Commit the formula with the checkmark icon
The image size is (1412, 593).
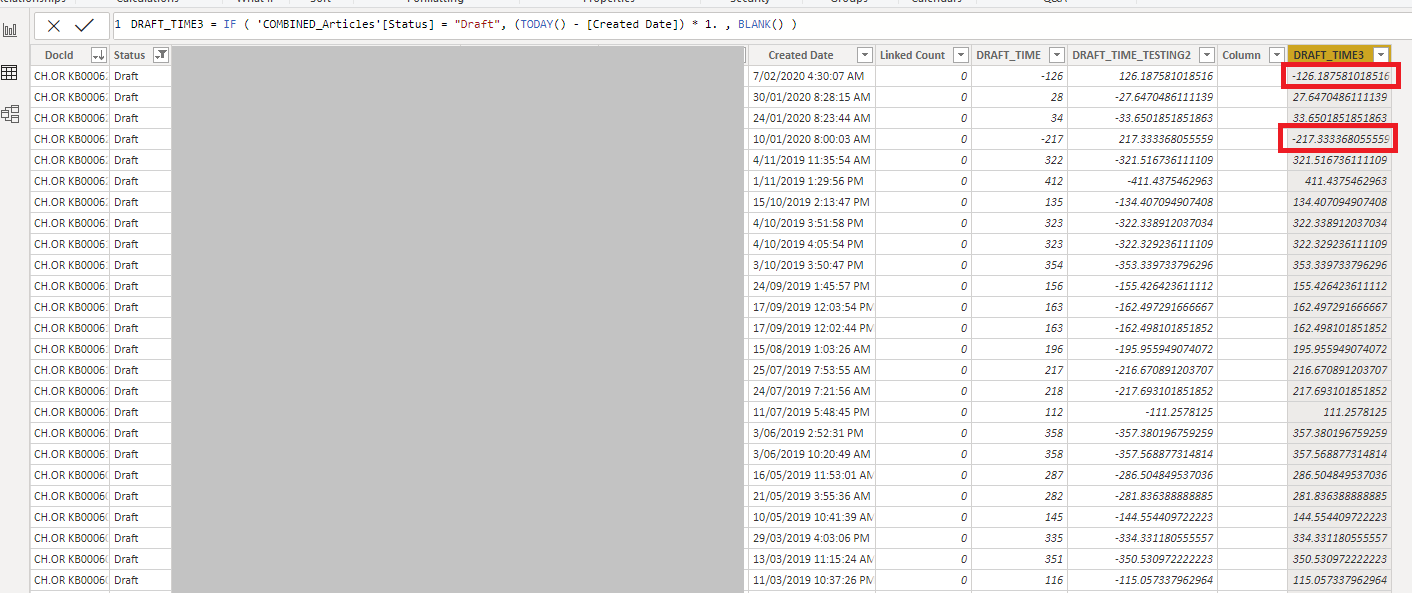point(85,25)
